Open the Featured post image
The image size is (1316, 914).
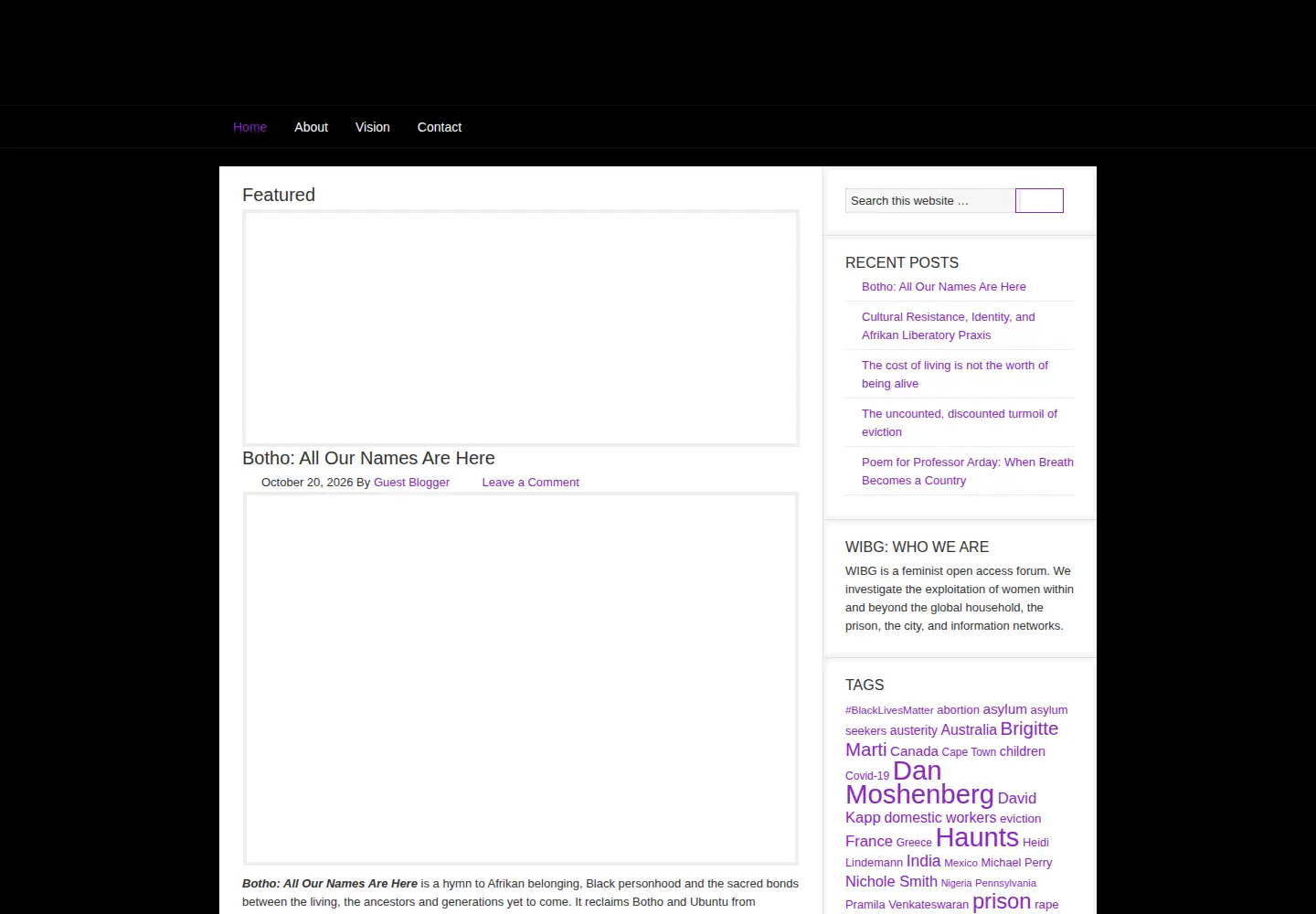tap(521, 328)
